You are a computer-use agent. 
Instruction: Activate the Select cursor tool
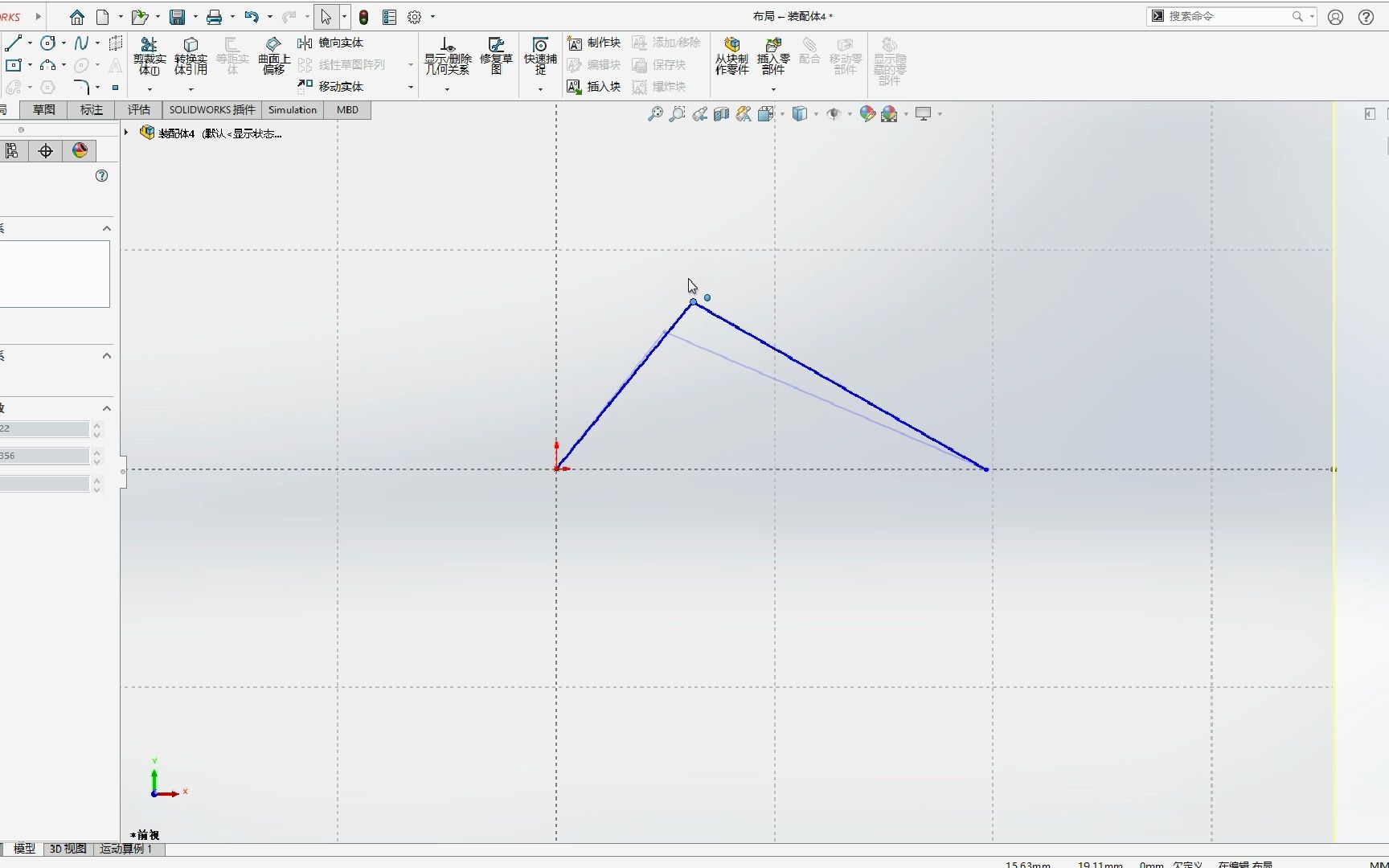coord(326,17)
